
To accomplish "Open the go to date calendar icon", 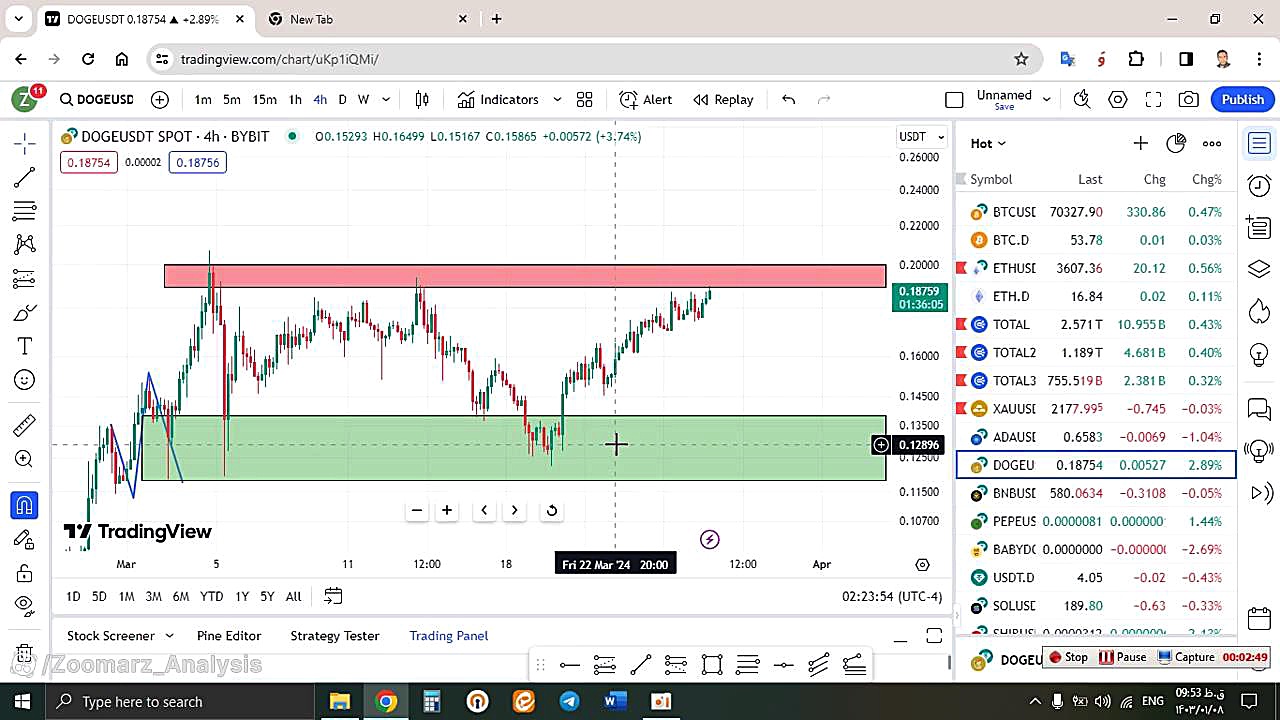I will [x=333, y=596].
